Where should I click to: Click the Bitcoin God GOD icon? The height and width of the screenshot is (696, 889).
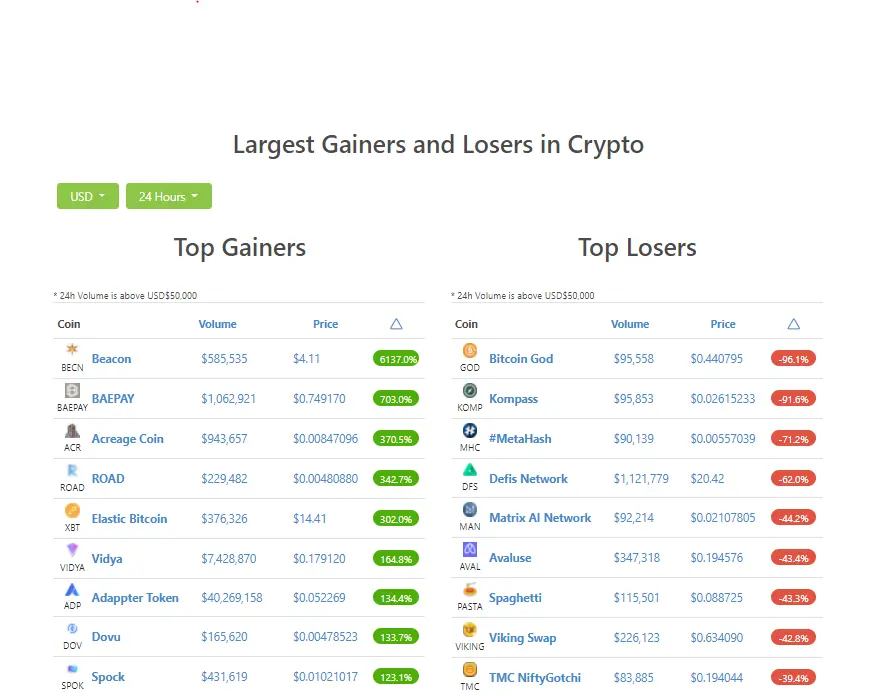coord(469,350)
